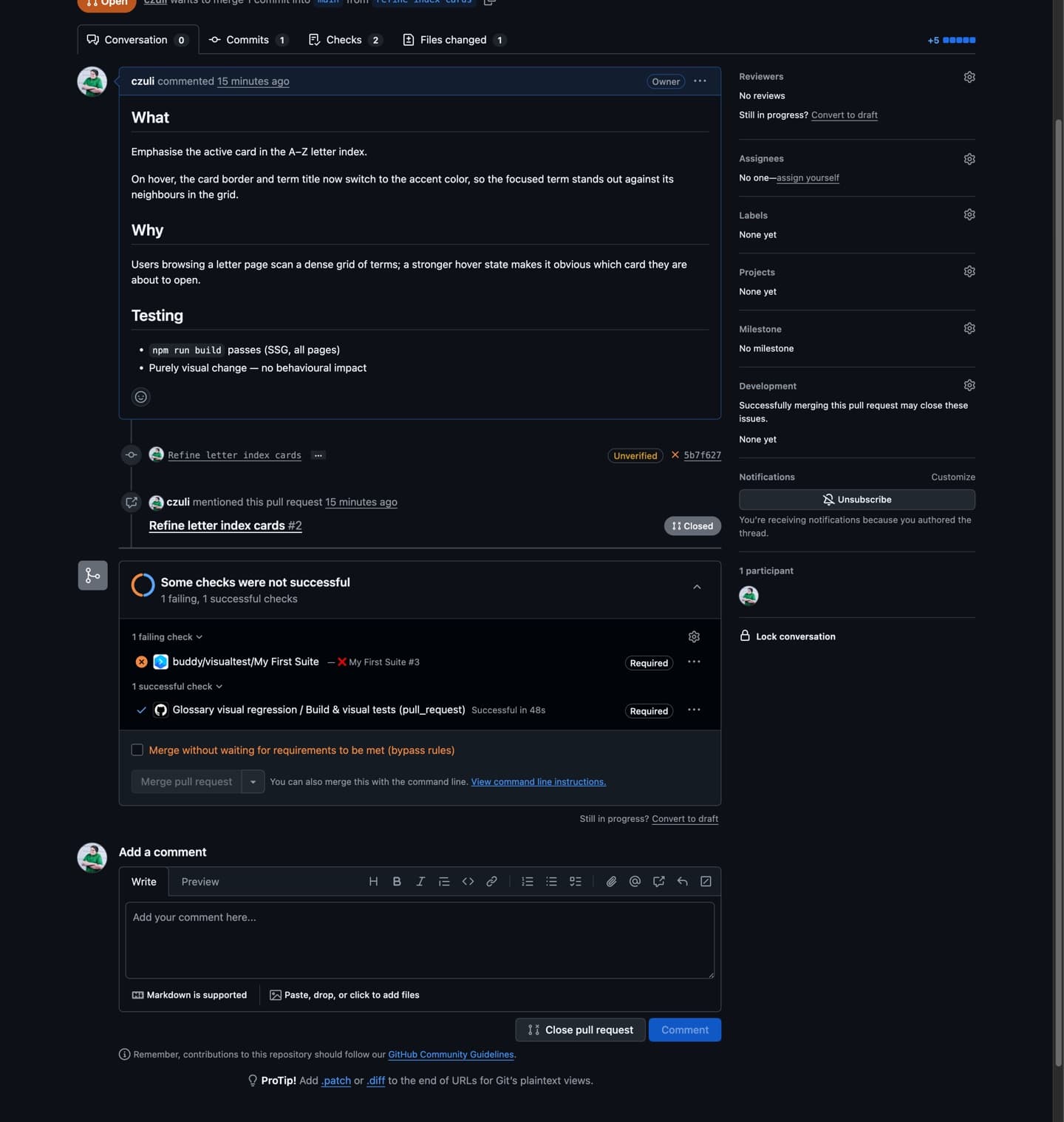Image resolution: width=1064 pixels, height=1122 pixels.
Task: Switch to Conversation tab
Action: (x=137, y=40)
